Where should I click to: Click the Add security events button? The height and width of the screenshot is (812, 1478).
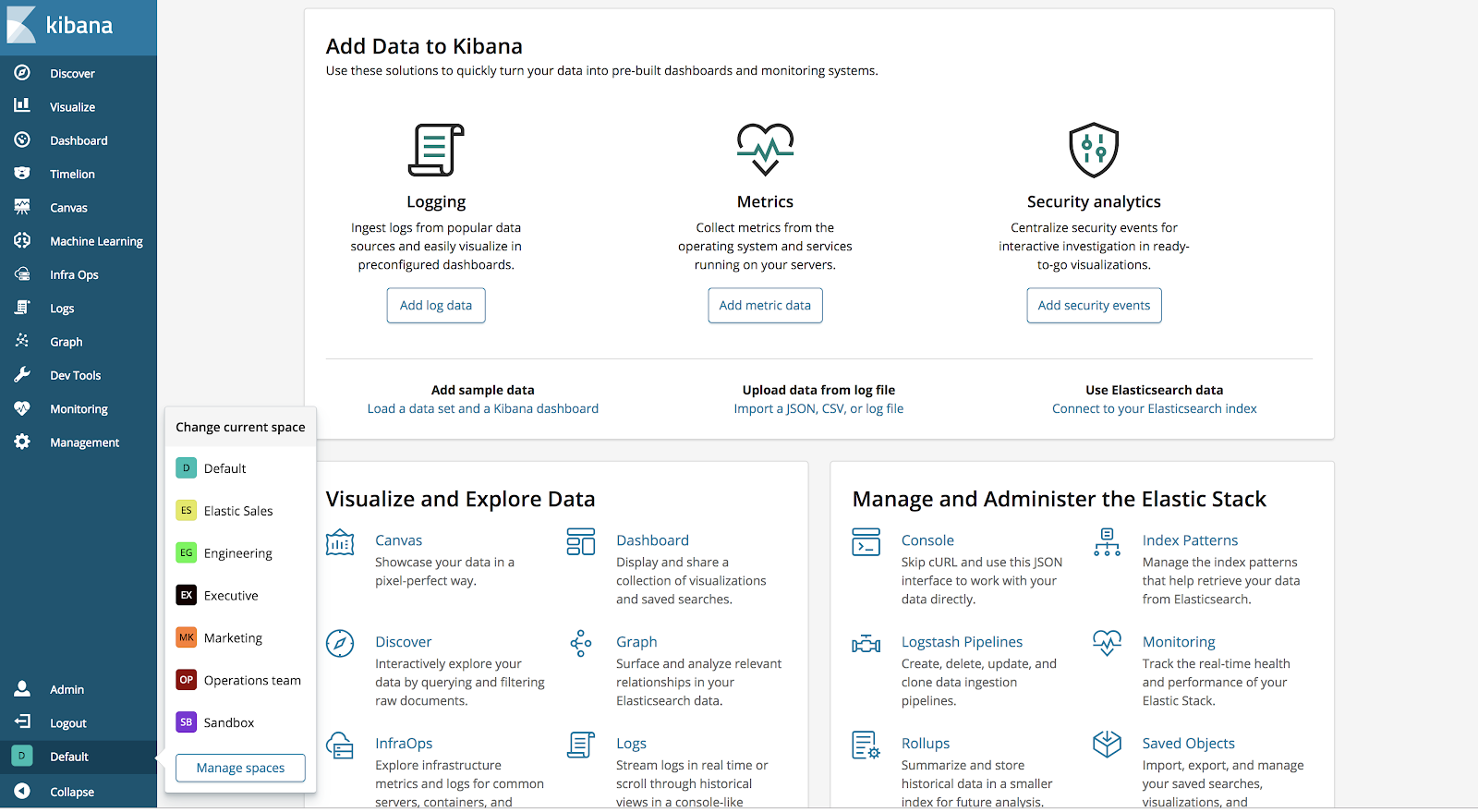[x=1094, y=306]
